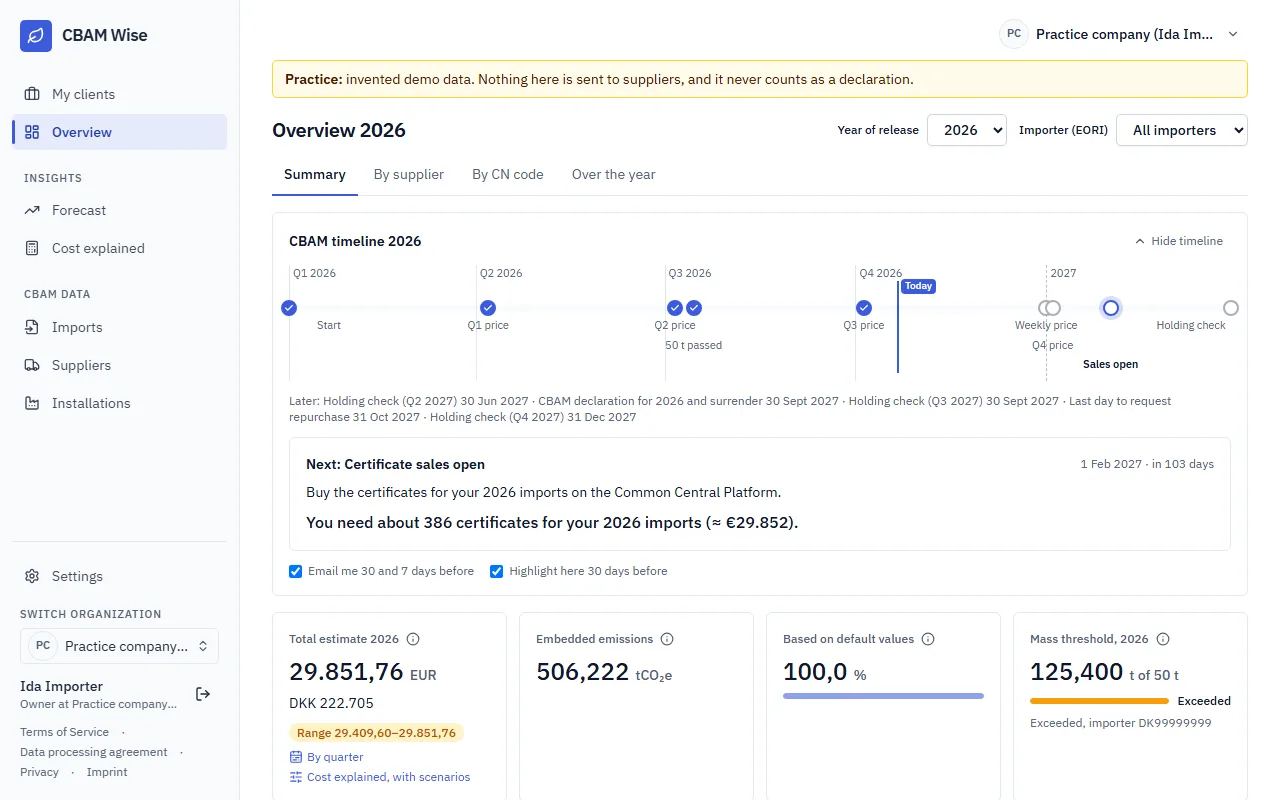Click the info icon next to Total estimate 2026
Viewport: 1280px width, 800px height.
pyautogui.click(x=413, y=639)
